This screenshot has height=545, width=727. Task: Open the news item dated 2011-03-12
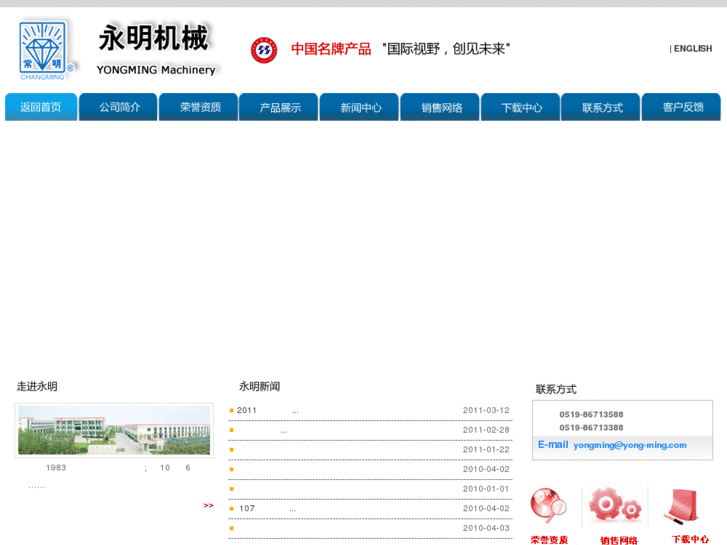[370, 410]
